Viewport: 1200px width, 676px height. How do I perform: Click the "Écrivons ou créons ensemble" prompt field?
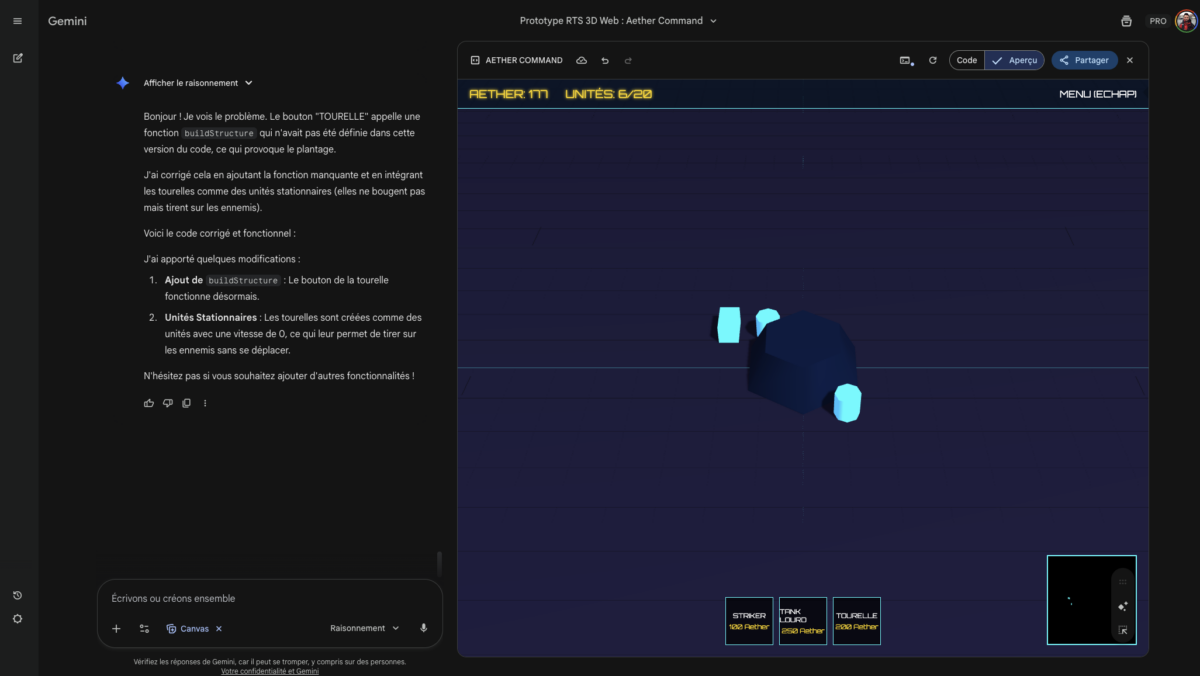click(x=260, y=598)
